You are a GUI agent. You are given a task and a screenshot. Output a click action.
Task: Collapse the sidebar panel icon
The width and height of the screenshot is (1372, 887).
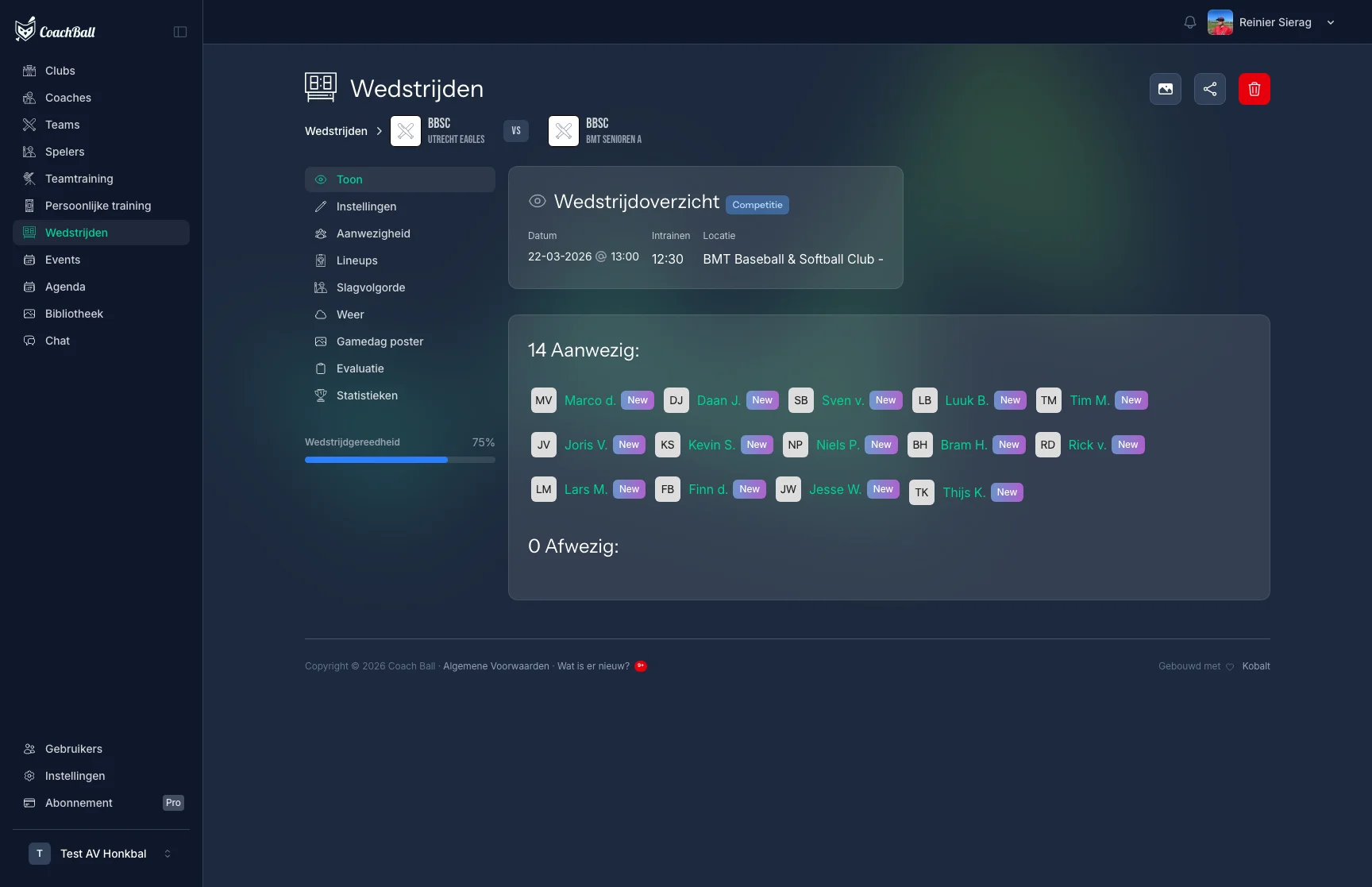point(180,32)
